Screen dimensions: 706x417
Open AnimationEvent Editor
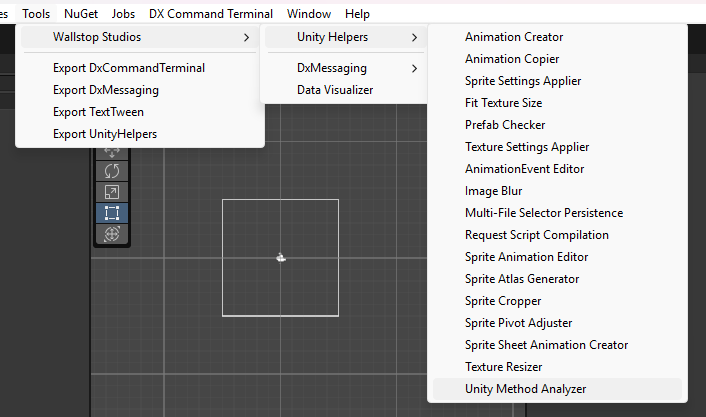point(525,169)
